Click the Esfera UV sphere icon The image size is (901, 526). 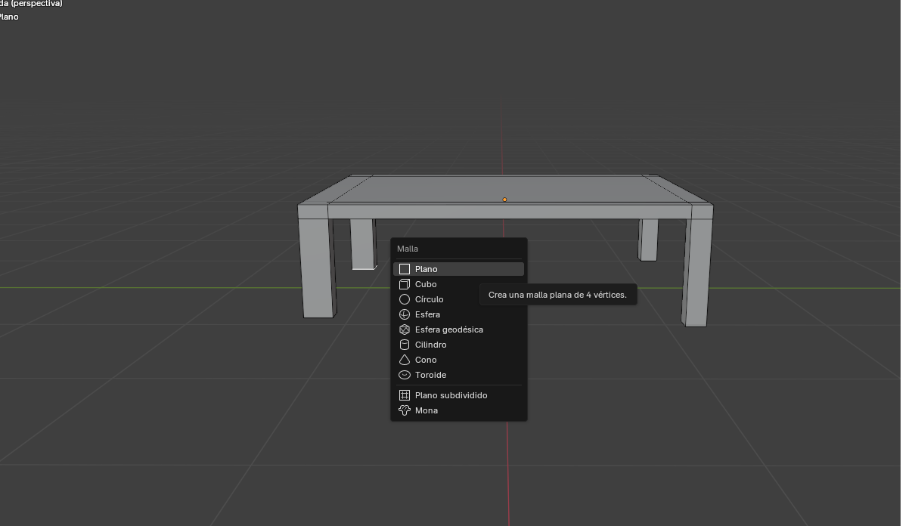[404, 314]
